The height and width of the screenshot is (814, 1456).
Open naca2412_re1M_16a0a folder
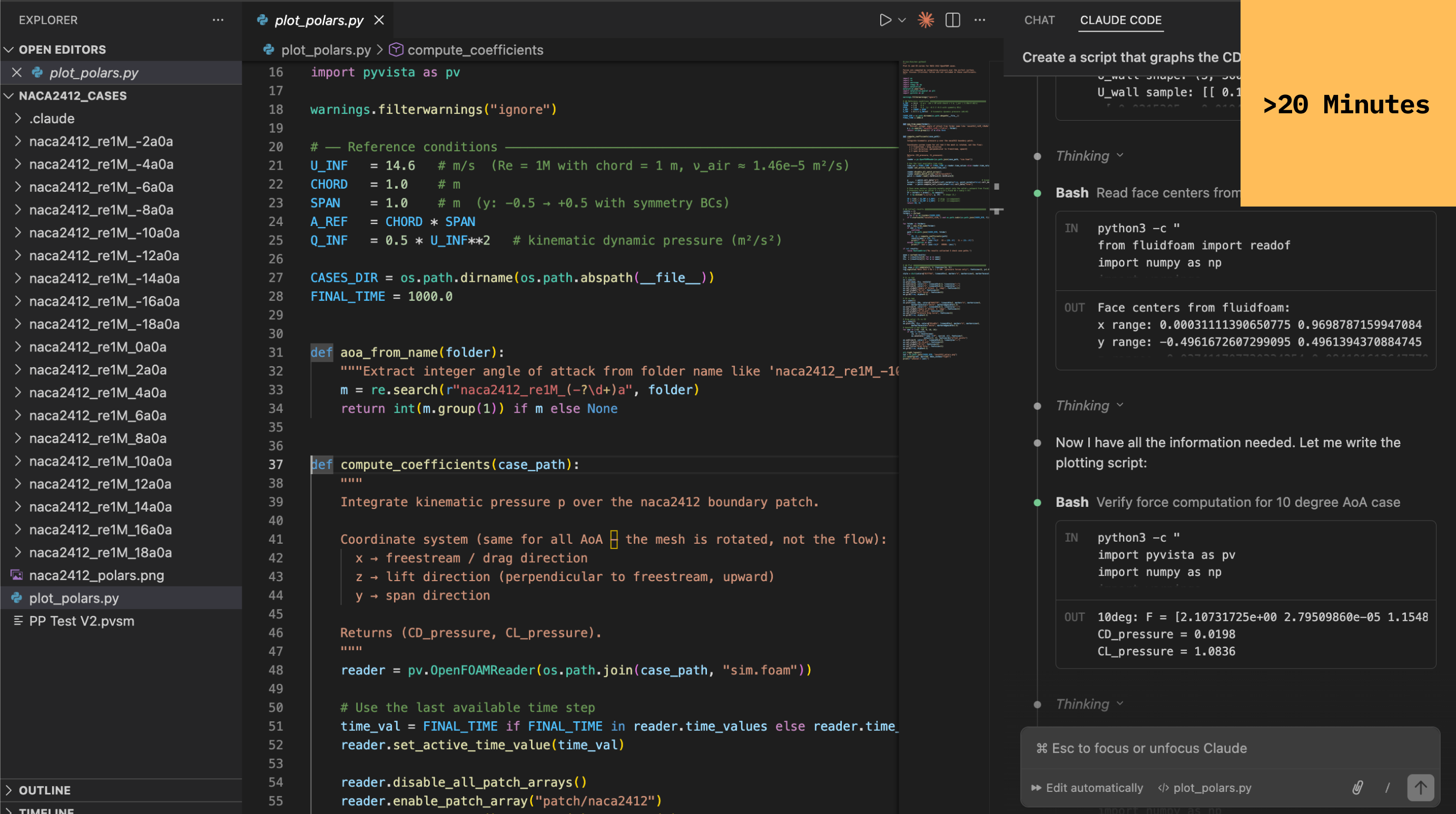[101, 529]
